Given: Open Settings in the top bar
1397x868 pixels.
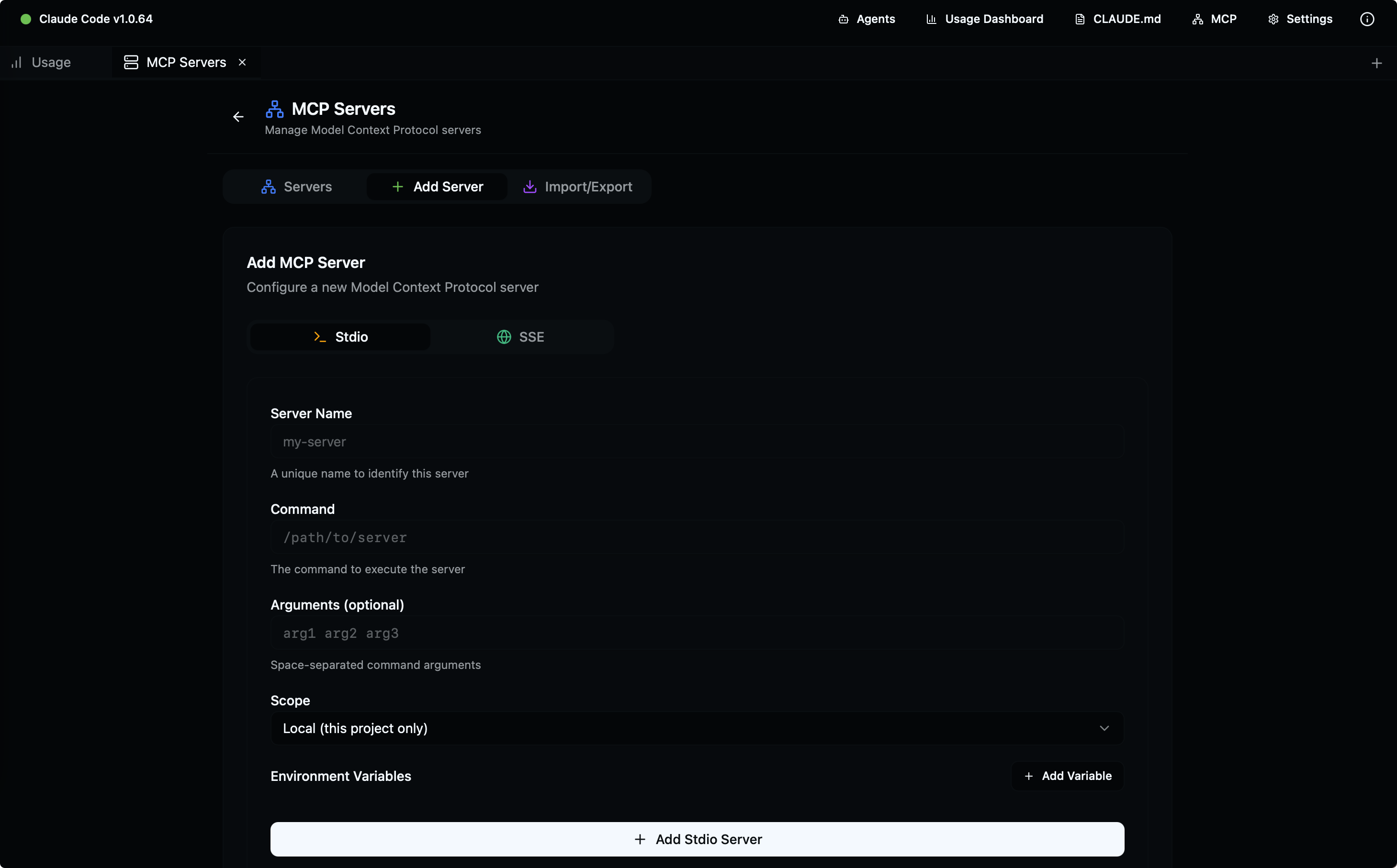Looking at the screenshot, I should (x=1300, y=19).
